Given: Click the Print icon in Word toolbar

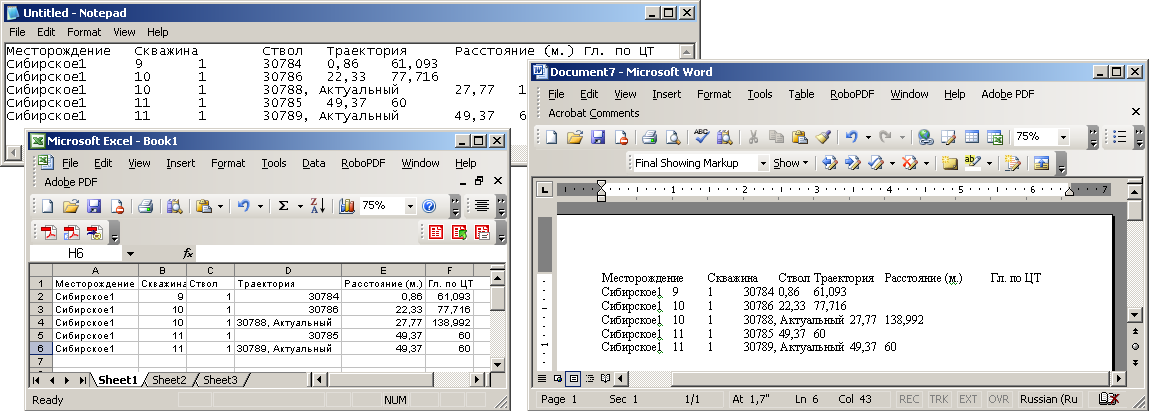Looking at the screenshot, I should click(x=649, y=137).
